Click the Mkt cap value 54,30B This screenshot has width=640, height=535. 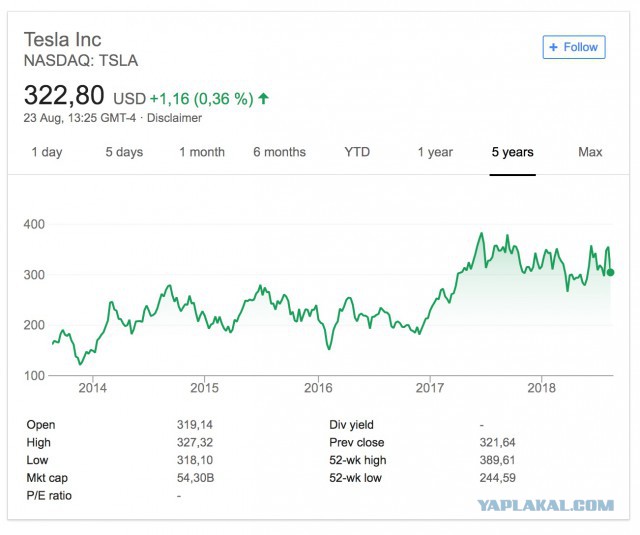[195, 478]
